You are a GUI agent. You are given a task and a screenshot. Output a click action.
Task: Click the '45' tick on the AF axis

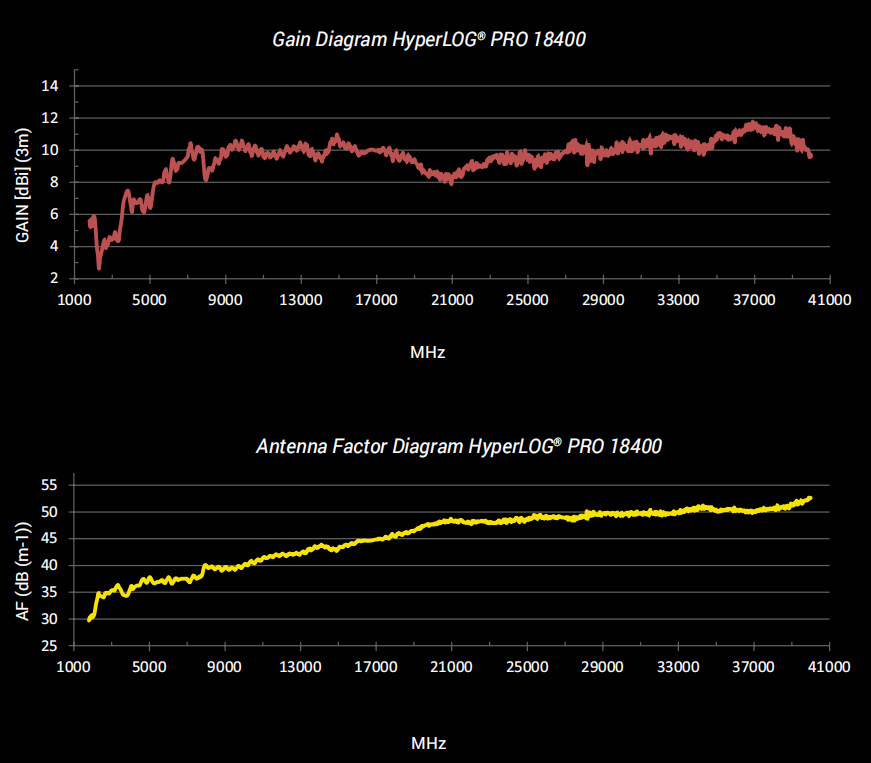pyautogui.click(x=49, y=539)
